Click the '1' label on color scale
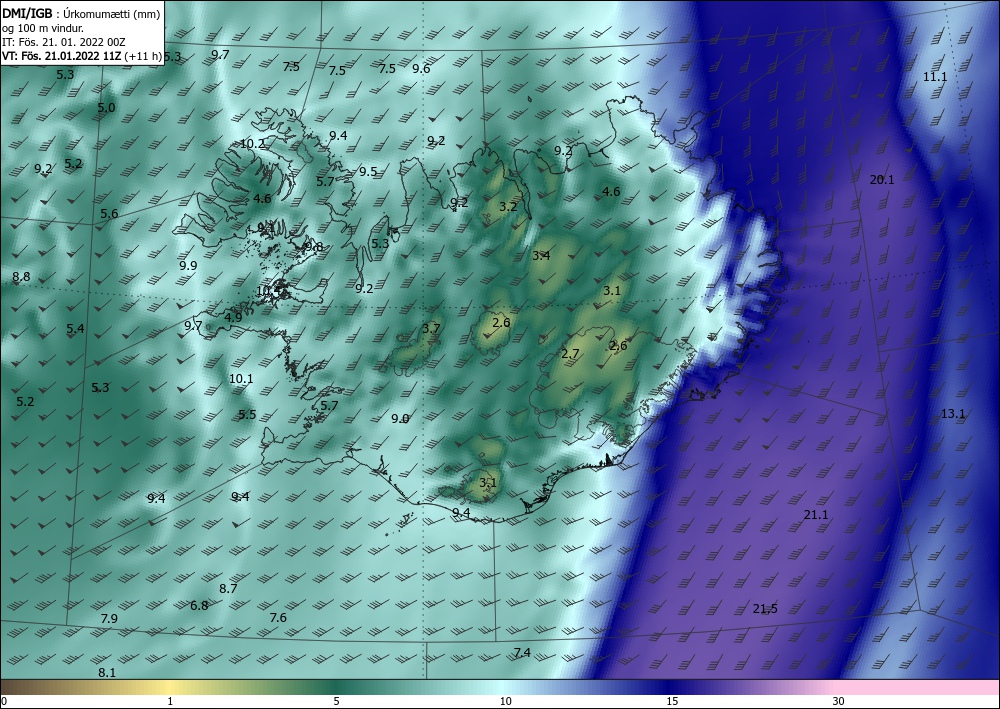1000x709 pixels. pyautogui.click(x=170, y=702)
